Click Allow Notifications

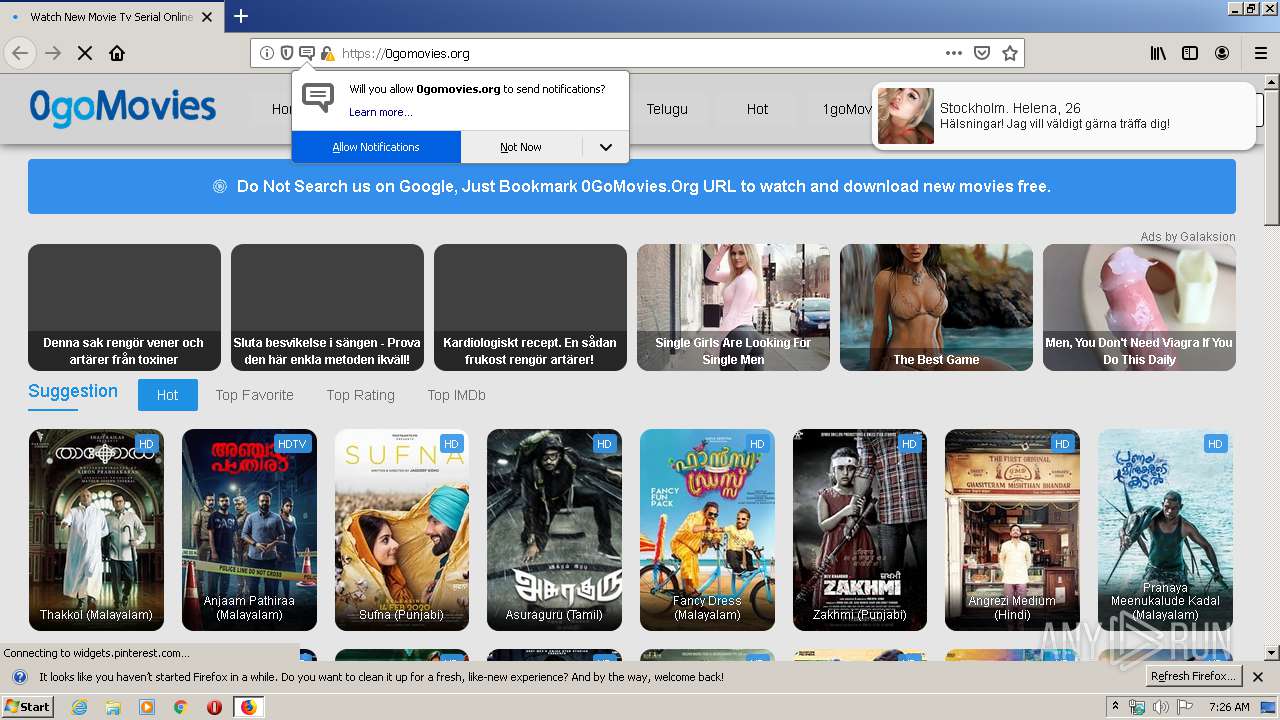376,147
